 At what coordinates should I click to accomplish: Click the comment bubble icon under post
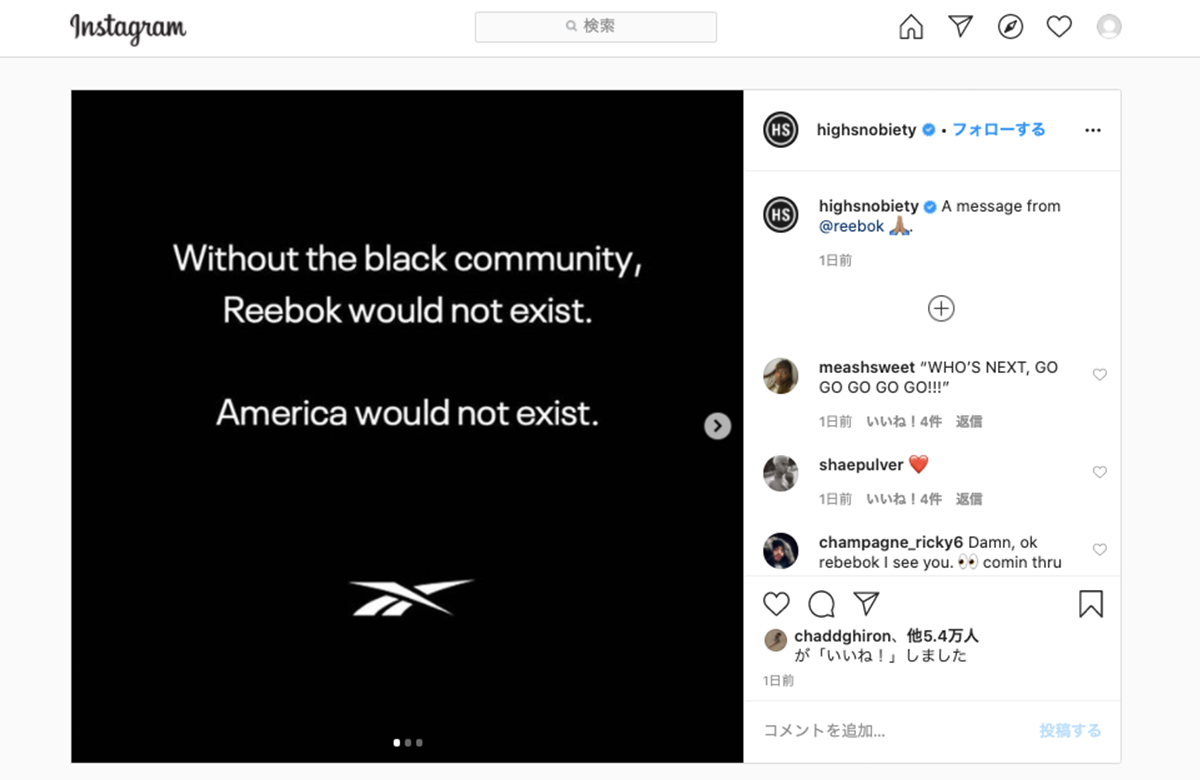pyautogui.click(x=821, y=604)
